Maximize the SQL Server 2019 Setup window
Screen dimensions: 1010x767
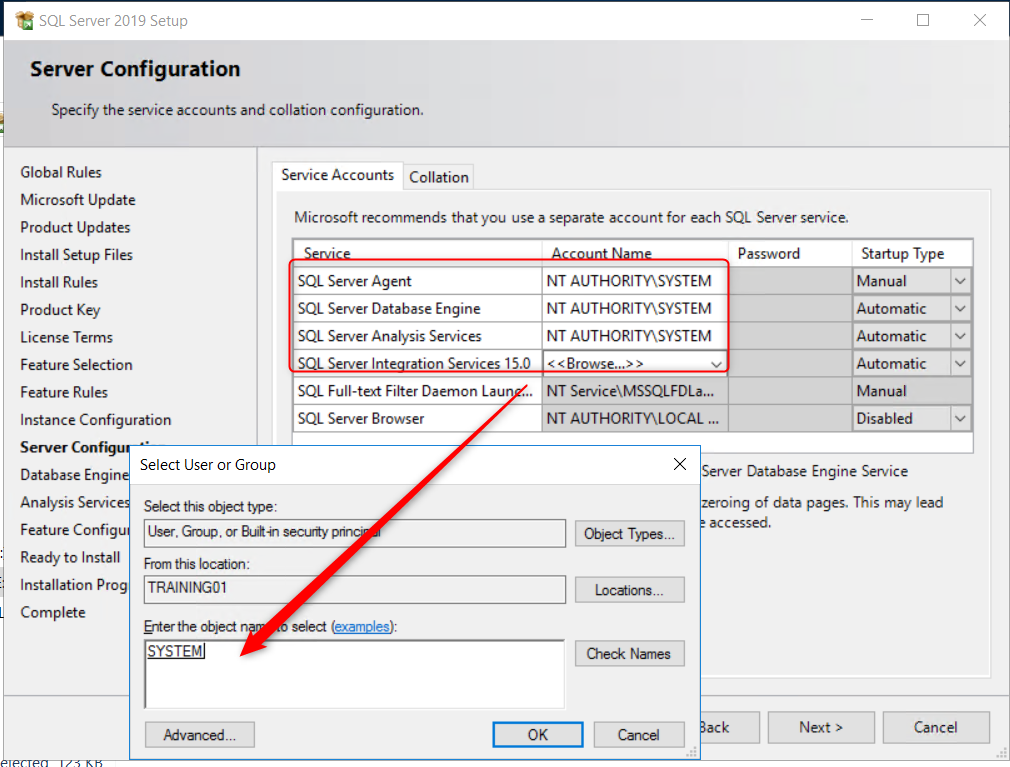click(x=923, y=21)
